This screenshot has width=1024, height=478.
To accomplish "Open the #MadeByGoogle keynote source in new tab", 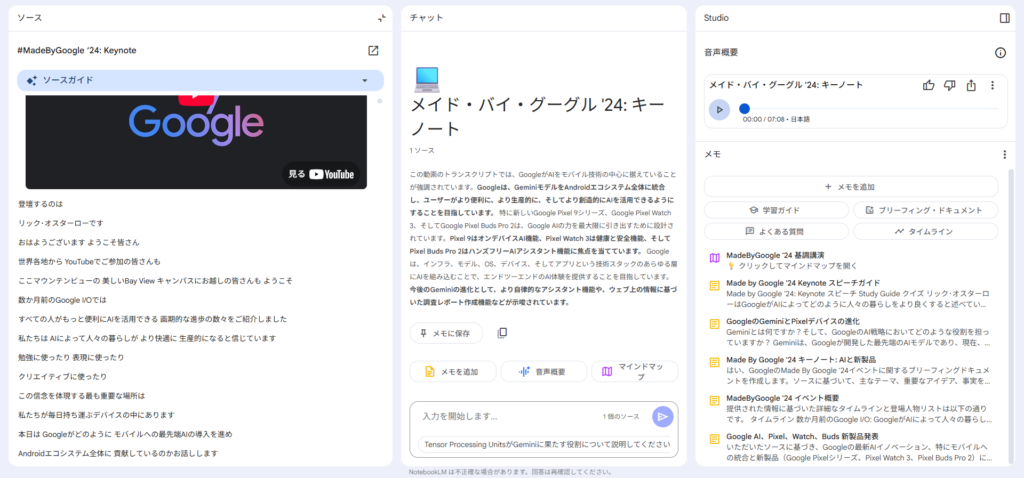I will 373,50.
